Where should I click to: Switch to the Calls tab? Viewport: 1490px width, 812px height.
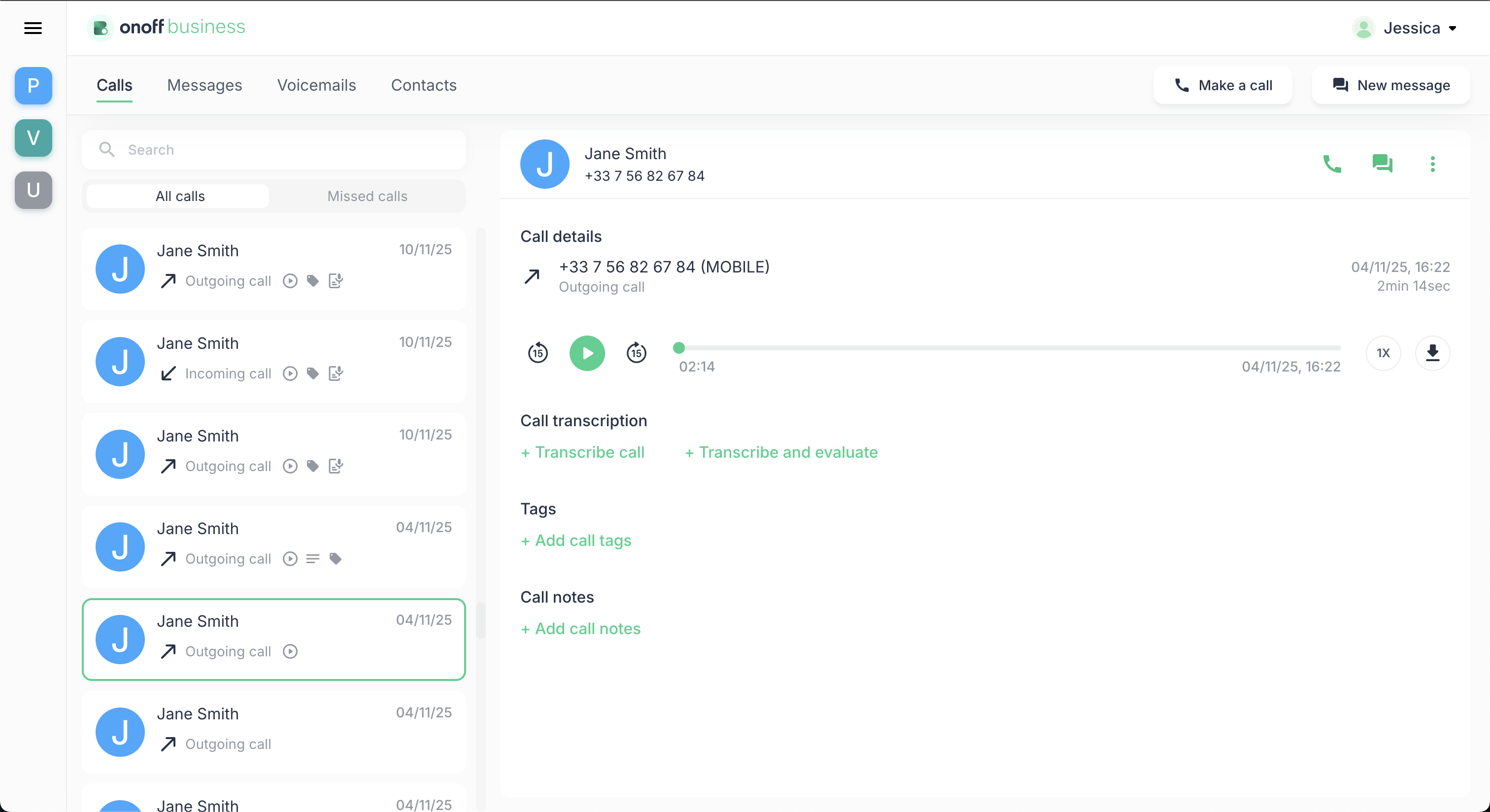click(x=114, y=85)
